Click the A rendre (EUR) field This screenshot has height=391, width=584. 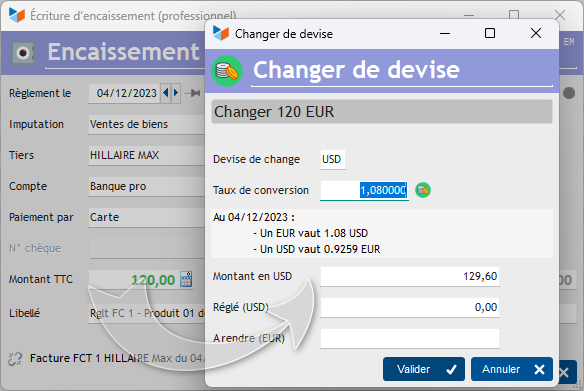(x=410, y=338)
